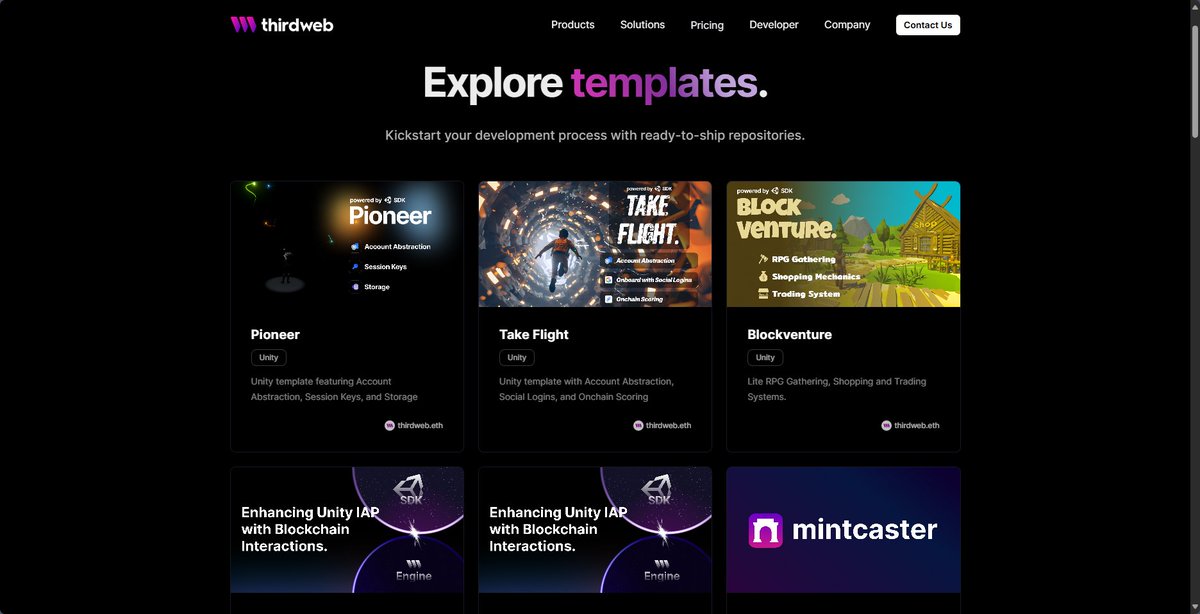Image resolution: width=1200 pixels, height=614 pixels.
Task: Select the Unity tag on Take Flight card
Action: [517, 357]
